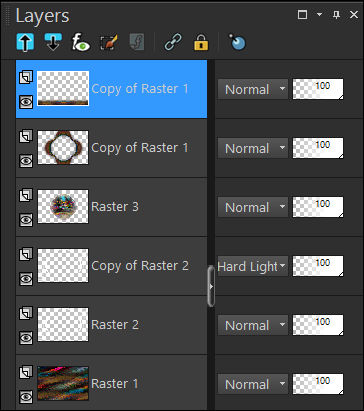This screenshot has height=411, width=364.
Task: Select the Raster 2 layer
Action: coord(111,325)
